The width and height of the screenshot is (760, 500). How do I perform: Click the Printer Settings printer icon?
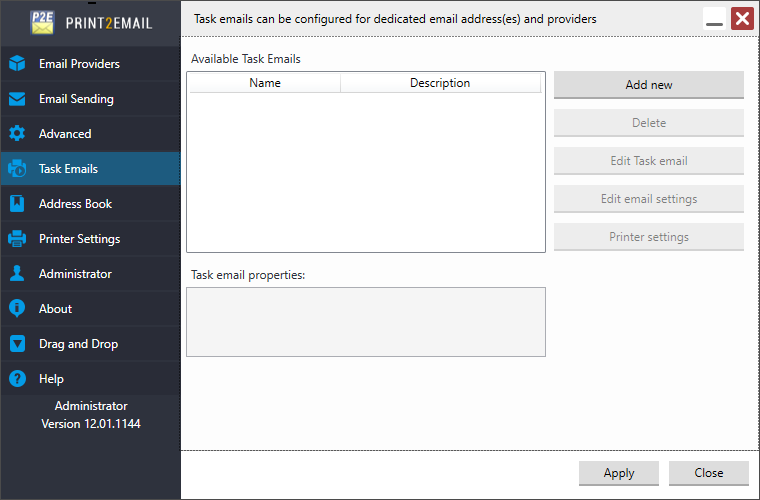tap(17, 238)
